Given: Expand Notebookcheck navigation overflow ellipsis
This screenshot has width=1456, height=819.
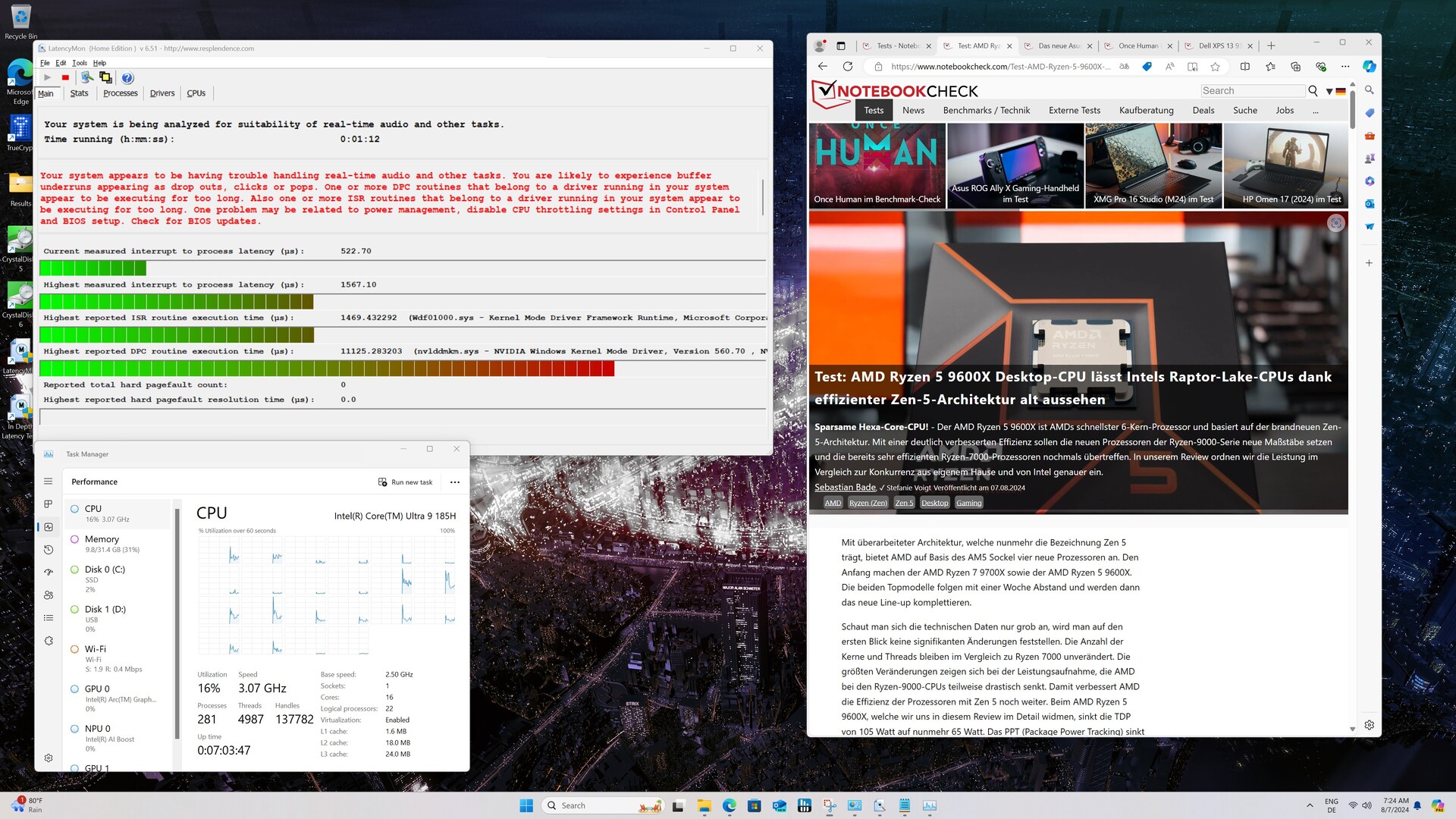Looking at the screenshot, I should pos(1315,111).
